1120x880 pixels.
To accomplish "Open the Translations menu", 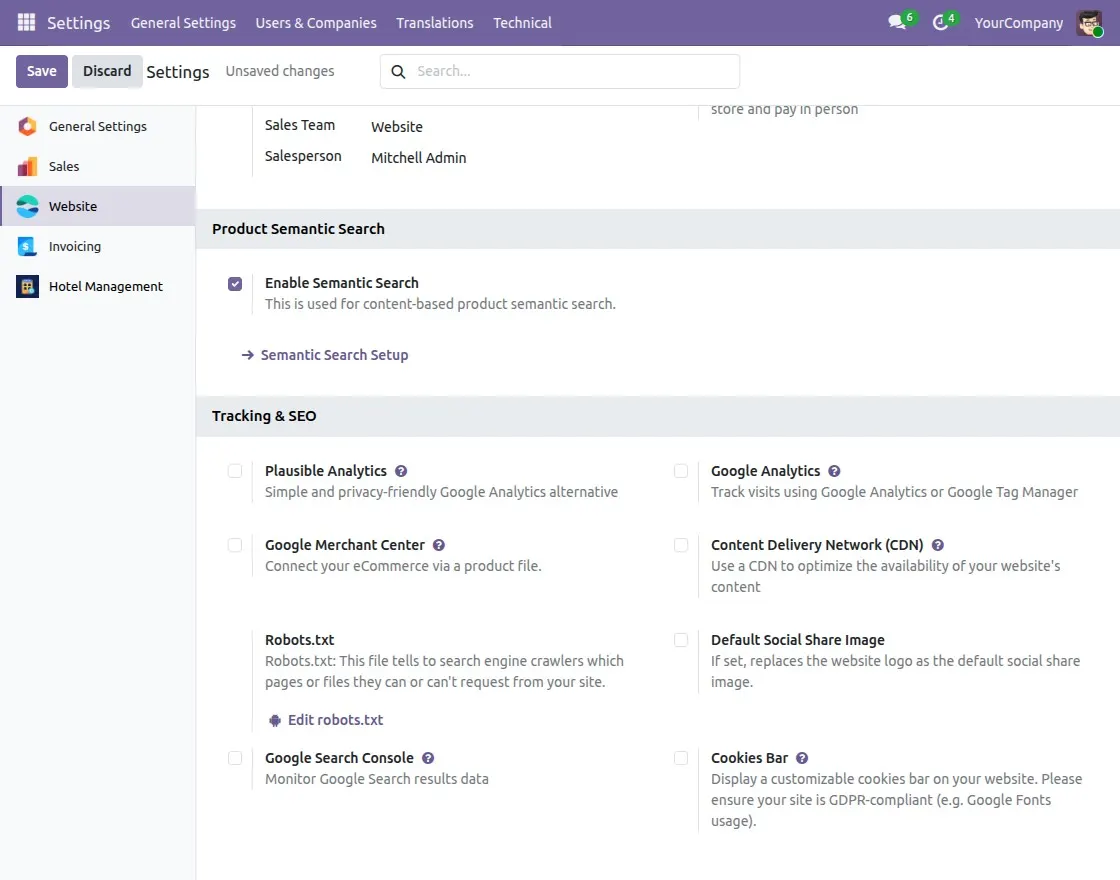I will pos(434,23).
